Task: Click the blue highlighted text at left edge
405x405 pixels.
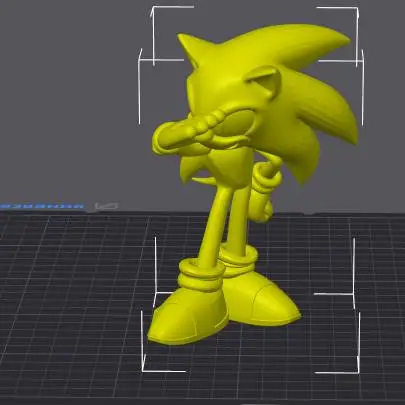Action: tap(42, 207)
